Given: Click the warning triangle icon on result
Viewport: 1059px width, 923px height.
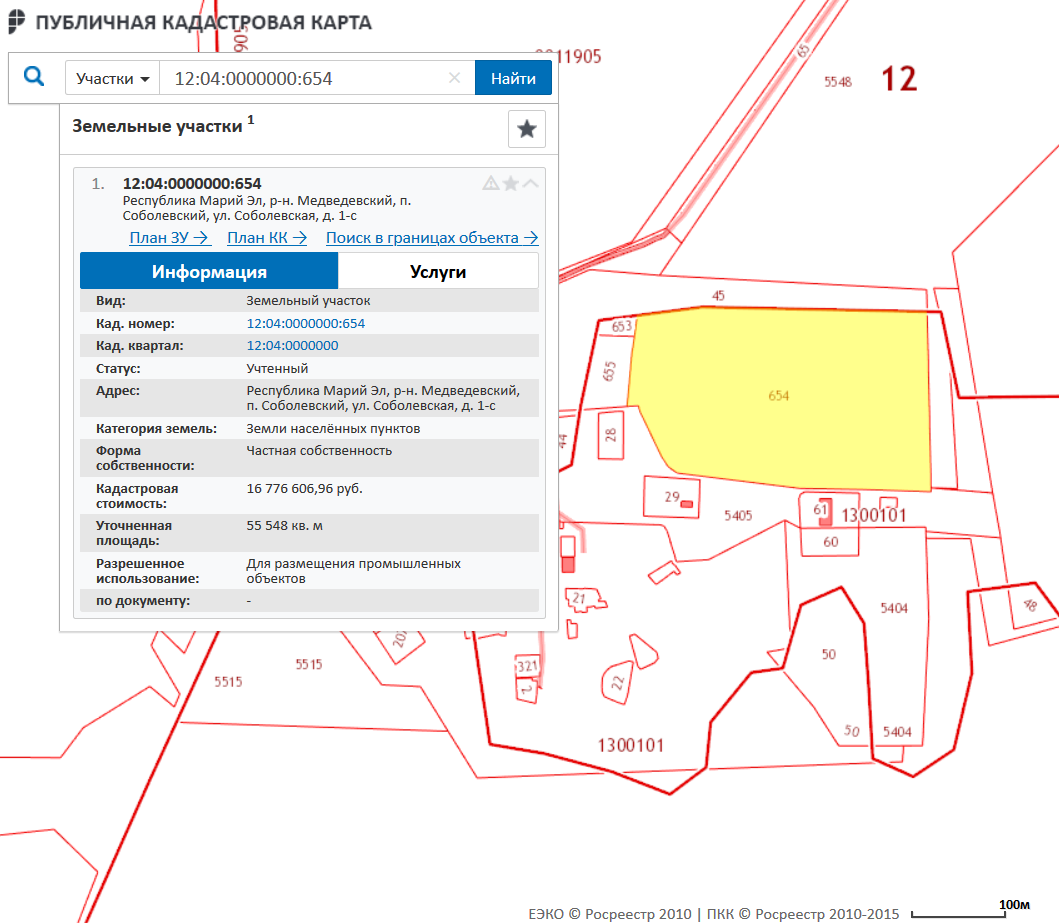Looking at the screenshot, I should coord(491,183).
